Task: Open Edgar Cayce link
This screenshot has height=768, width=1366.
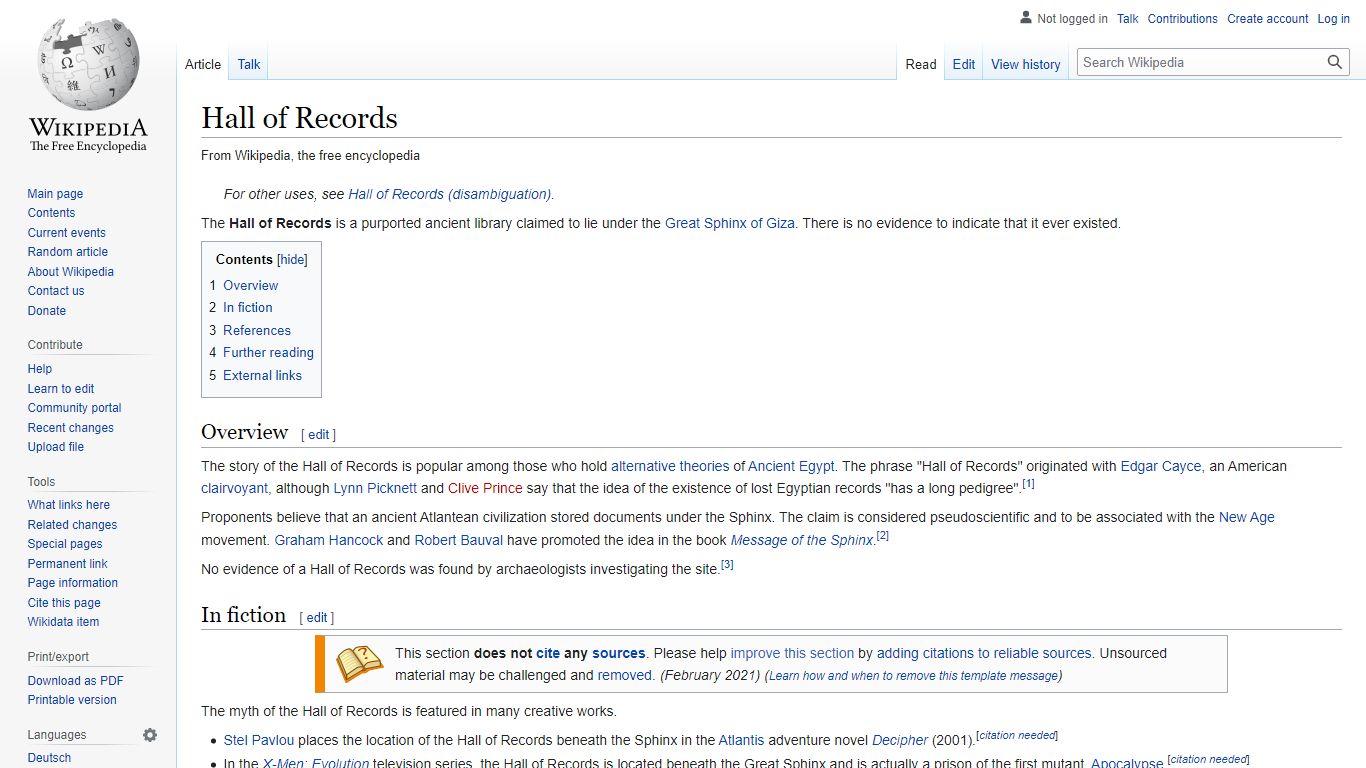Action: 1161,466
